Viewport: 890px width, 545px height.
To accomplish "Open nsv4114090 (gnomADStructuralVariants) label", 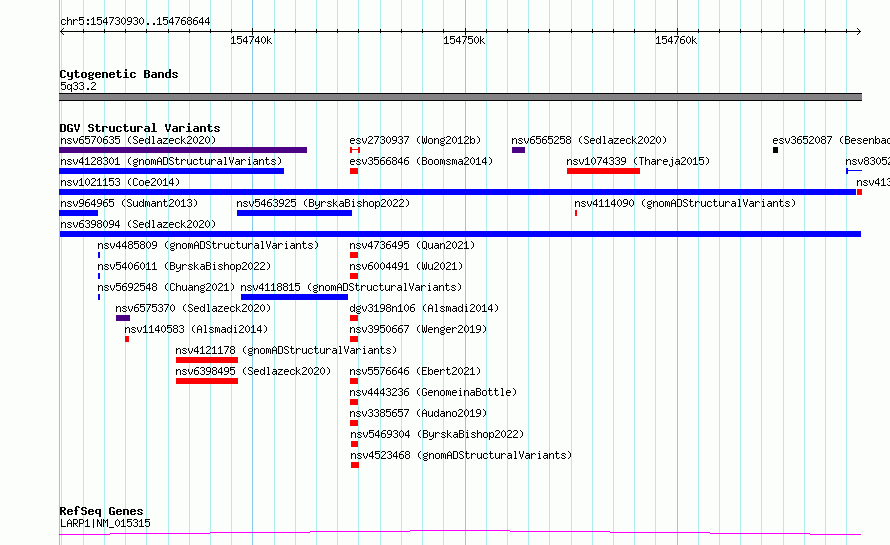I will click(685, 203).
